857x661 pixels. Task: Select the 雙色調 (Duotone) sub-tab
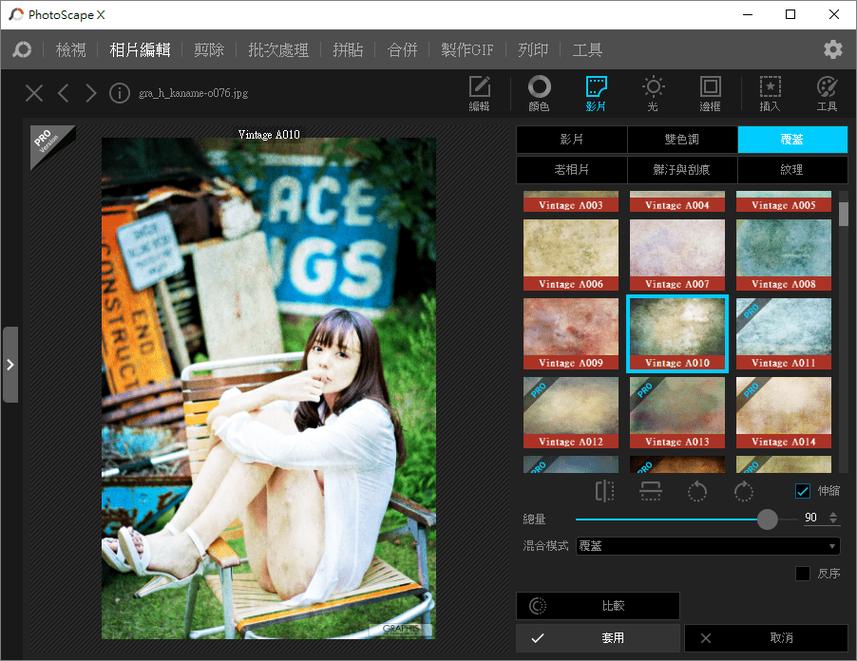(682, 139)
